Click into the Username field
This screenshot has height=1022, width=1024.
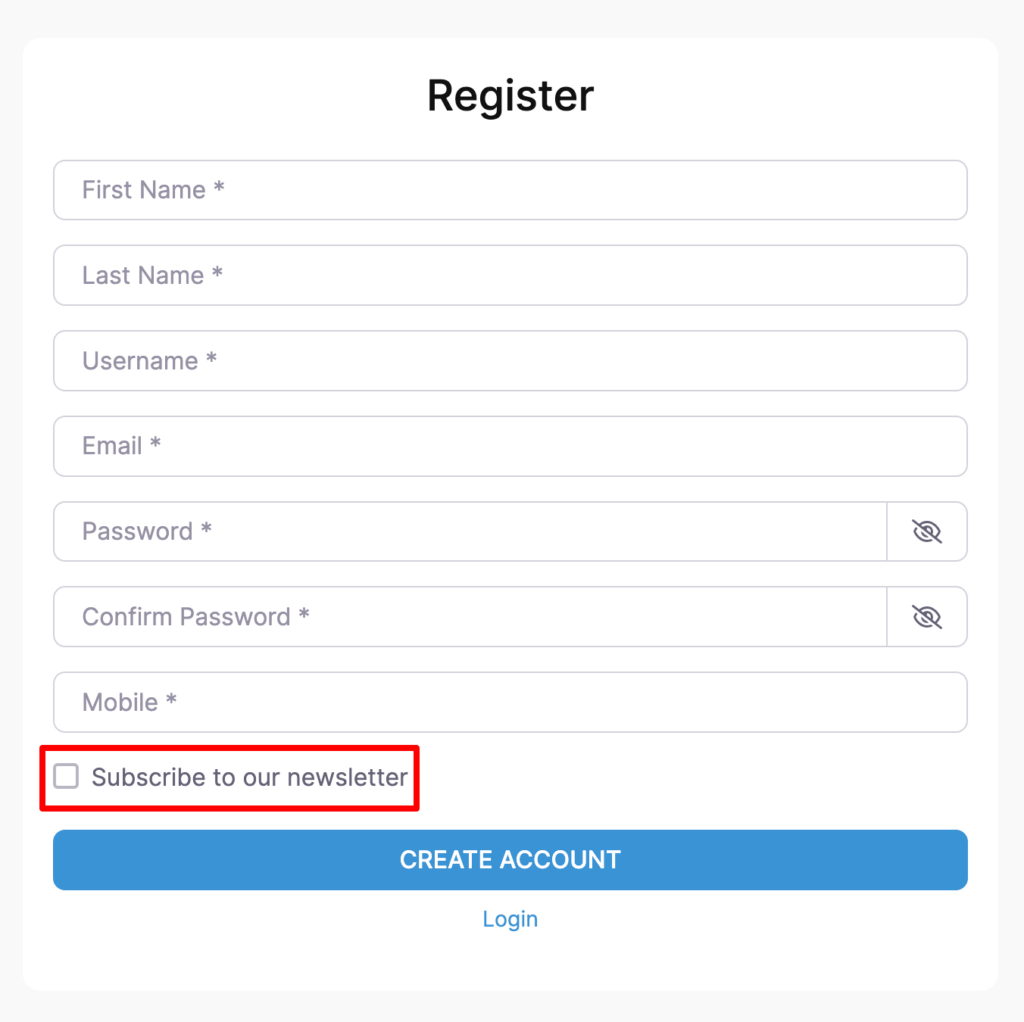click(x=510, y=361)
